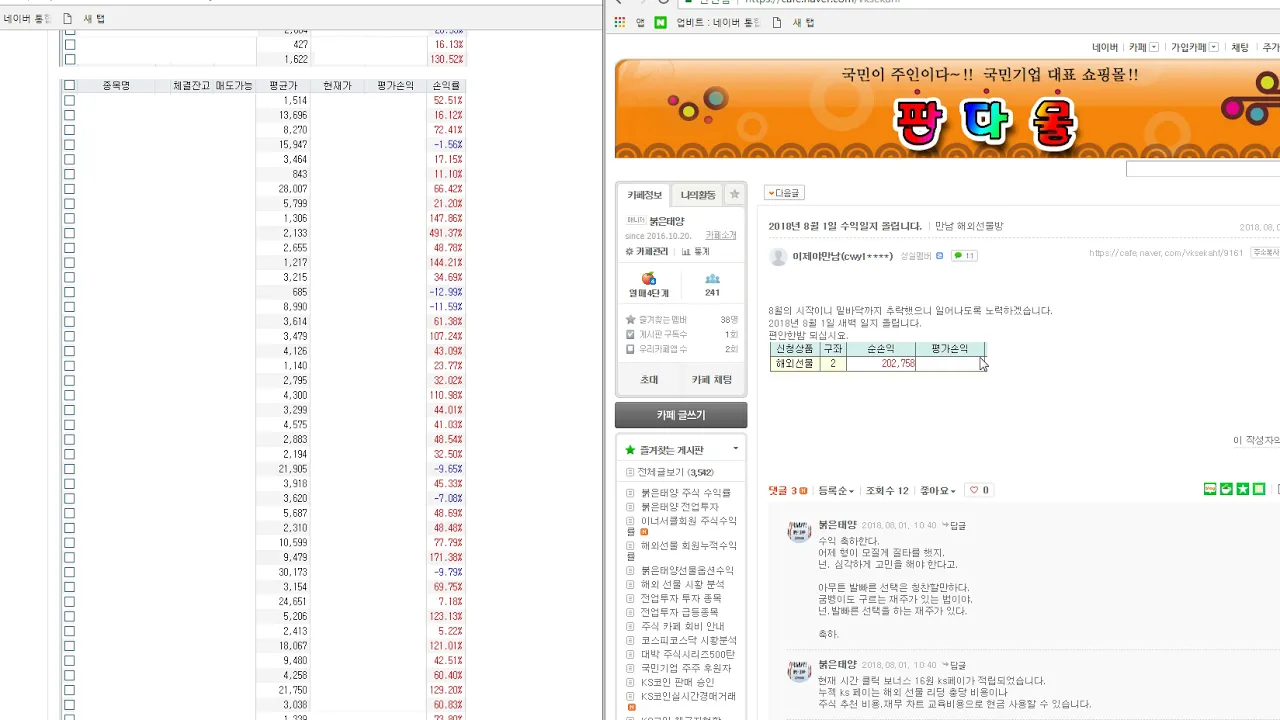1280x720 pixels.
Task: Tick the checkbox in the 129.20% row
Action: point(69,690)
